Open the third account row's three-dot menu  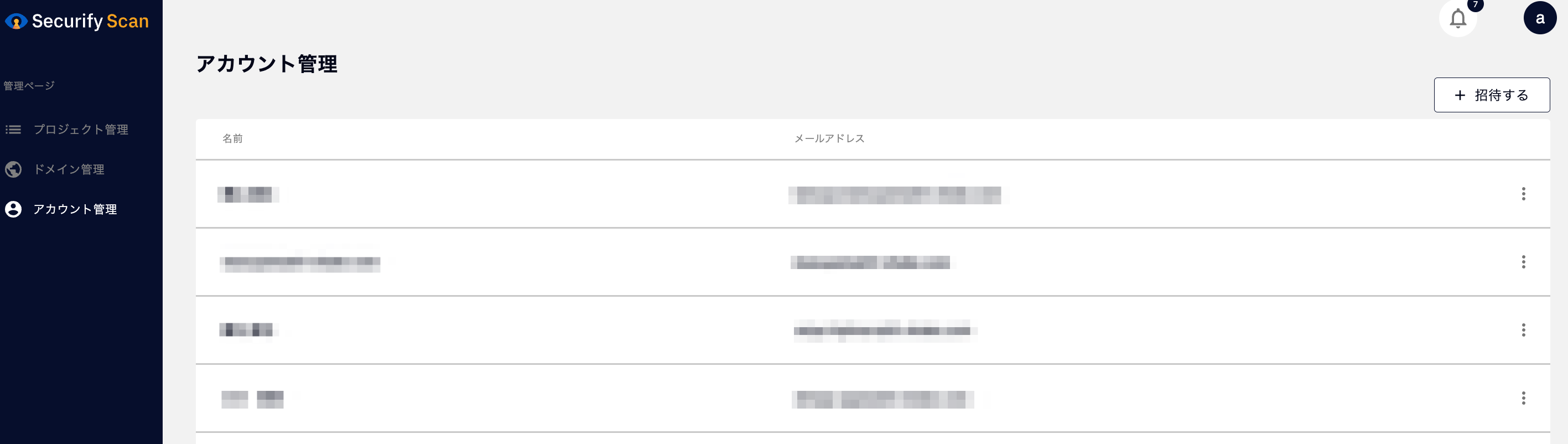1524,330
